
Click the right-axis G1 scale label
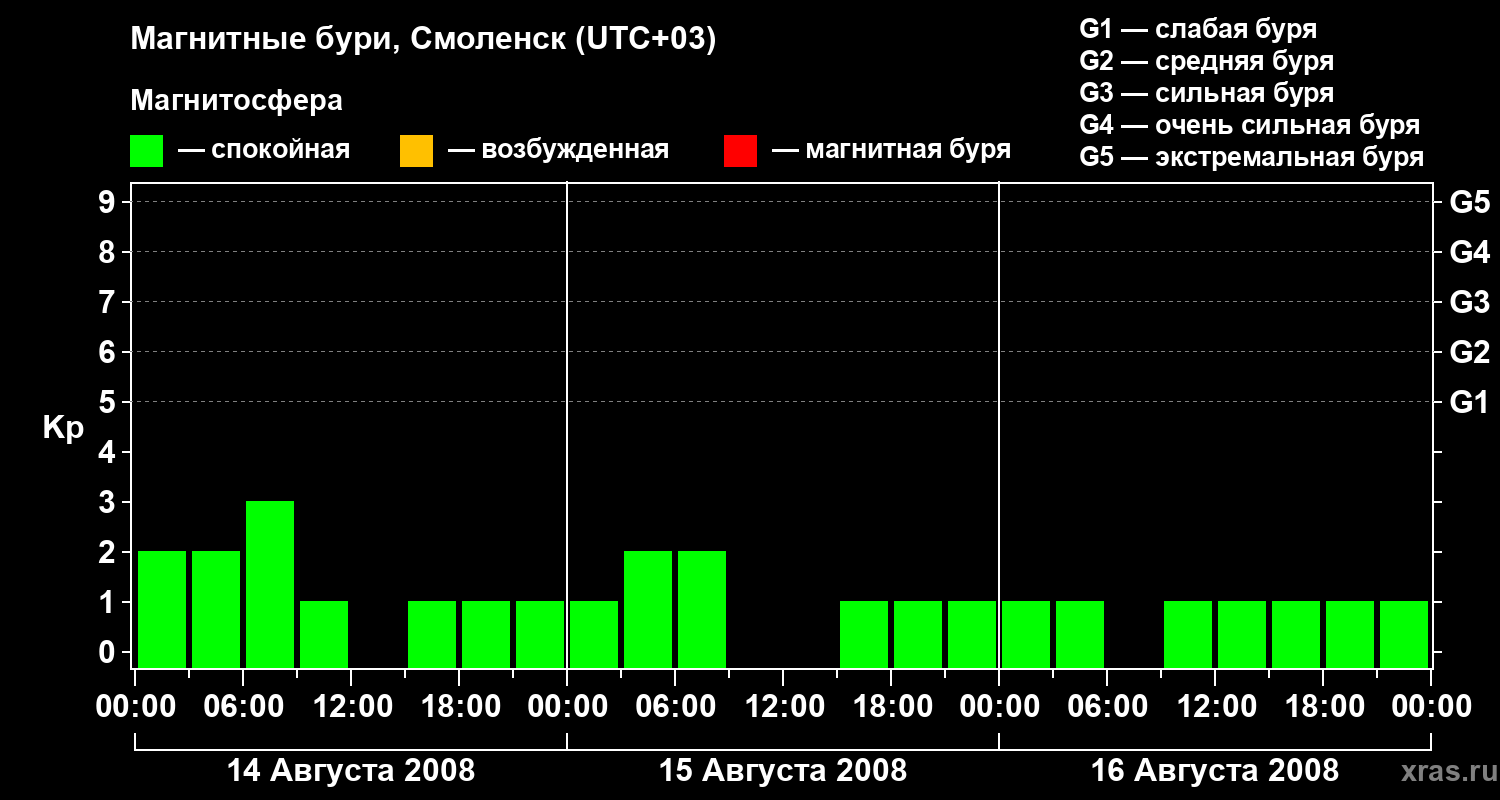pyautogui.click(x=1470, y=402)
